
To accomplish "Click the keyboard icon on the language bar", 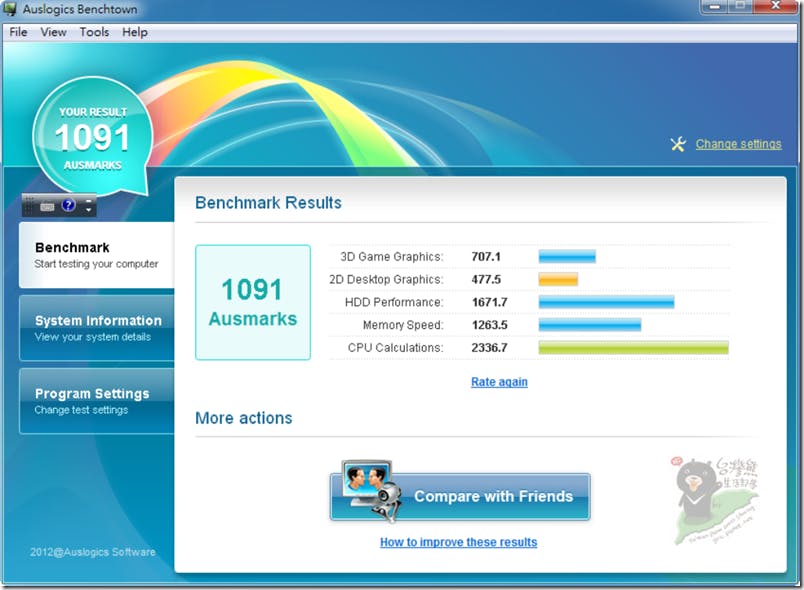I will coord(47,207).
